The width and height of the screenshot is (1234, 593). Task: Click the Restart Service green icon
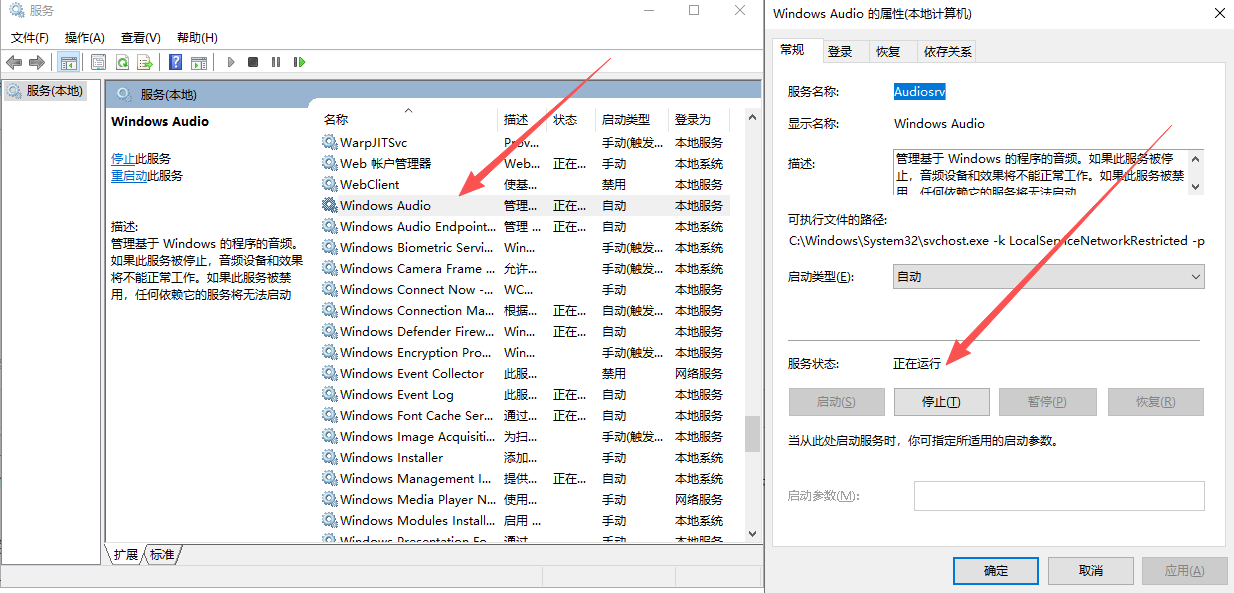pyautogui.click(x=299, y=62)
